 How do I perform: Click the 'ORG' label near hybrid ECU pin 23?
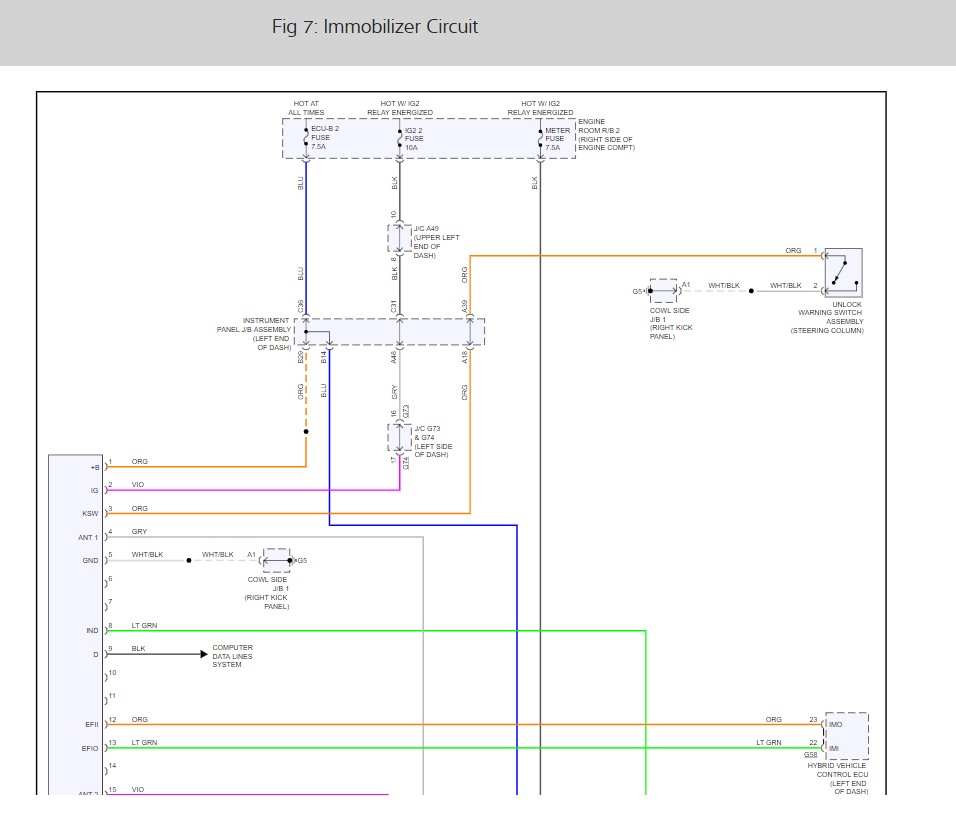tap(774, 719)
